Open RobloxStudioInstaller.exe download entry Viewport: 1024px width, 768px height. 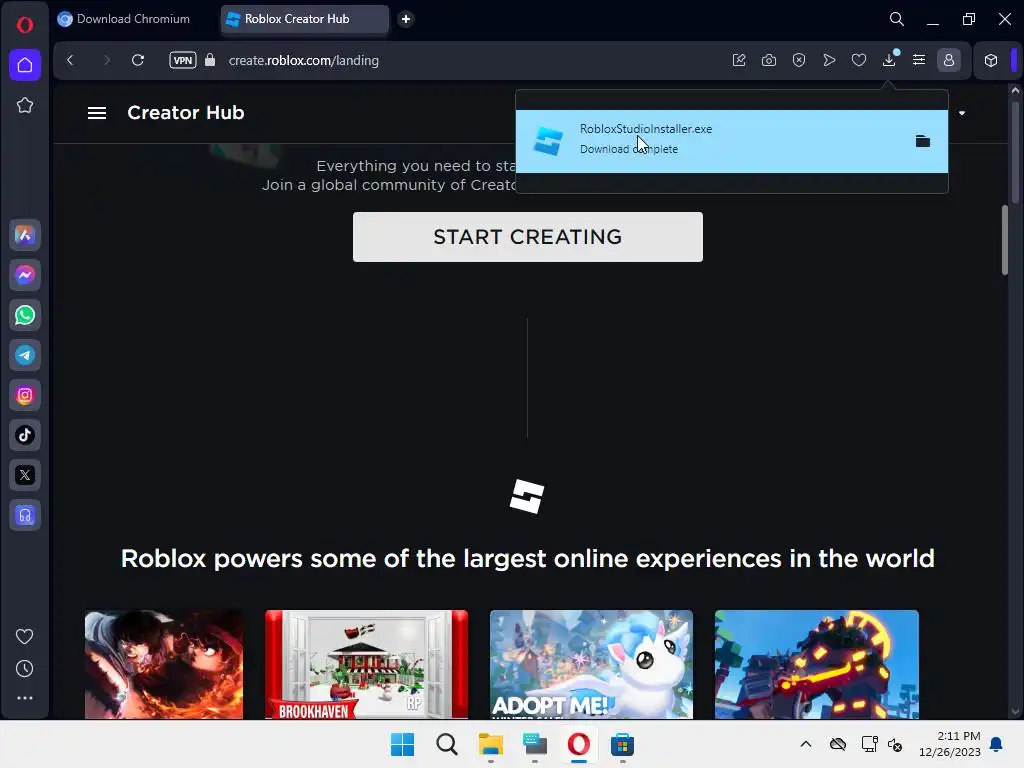732,141
